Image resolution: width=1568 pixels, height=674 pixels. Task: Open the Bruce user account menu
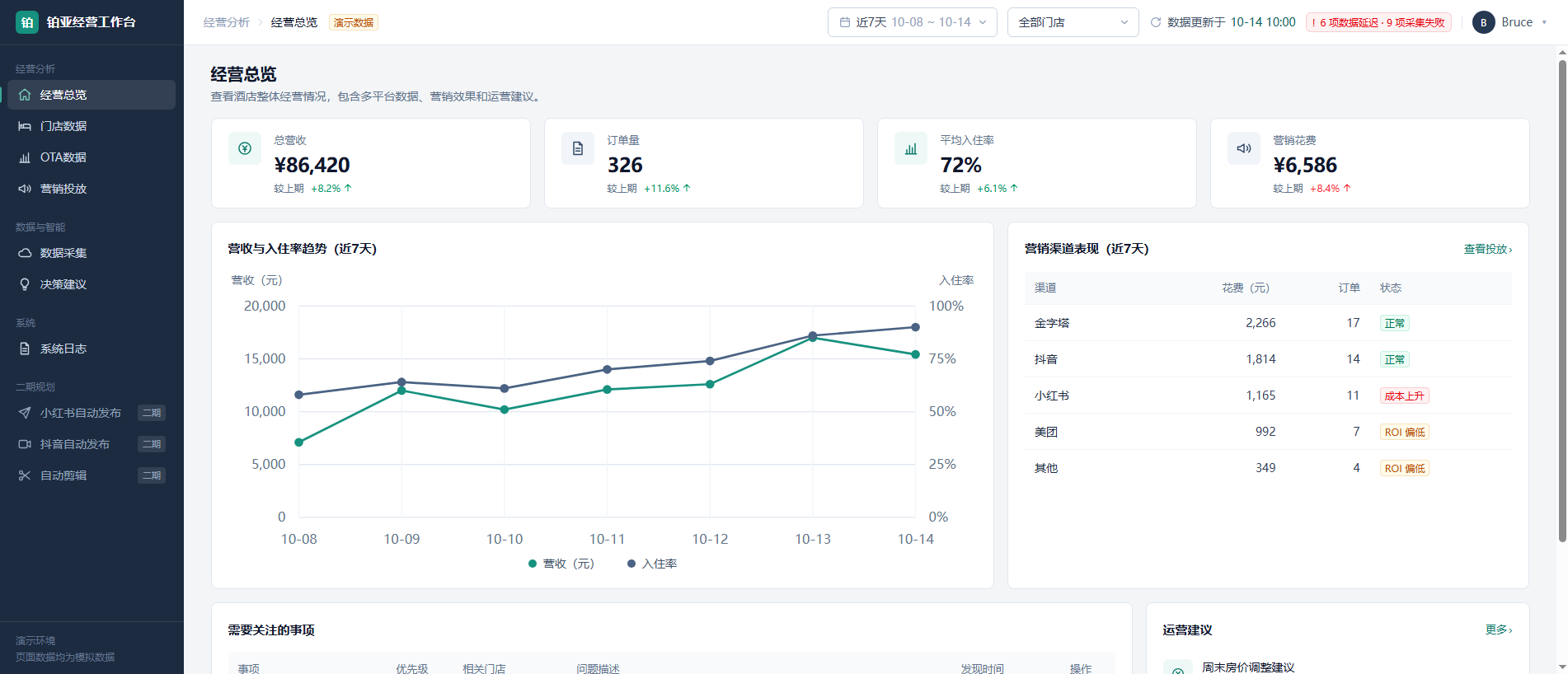point(1510,22)
